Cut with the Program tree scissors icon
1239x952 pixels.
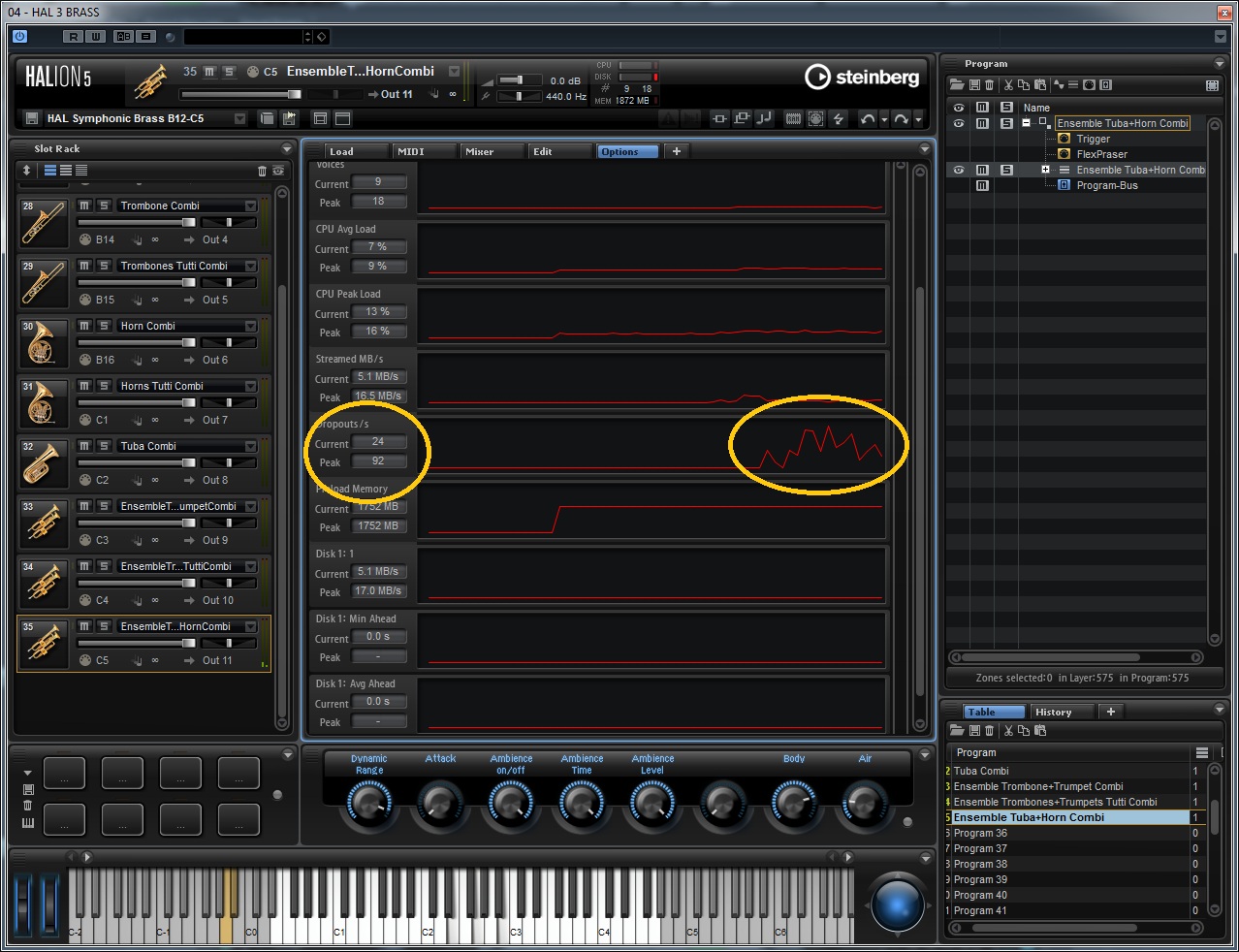click(x=1008, y=85)
